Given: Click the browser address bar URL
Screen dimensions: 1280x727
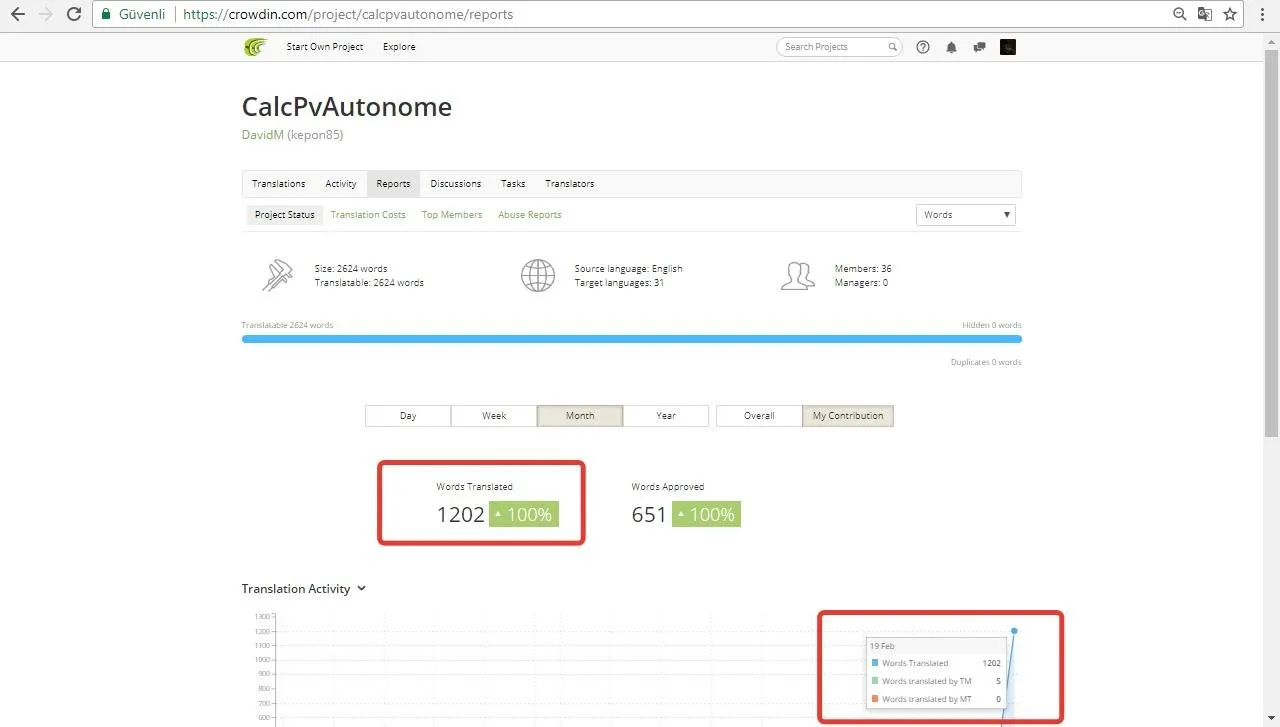Looking at the screenshot, I should [349, 15].
